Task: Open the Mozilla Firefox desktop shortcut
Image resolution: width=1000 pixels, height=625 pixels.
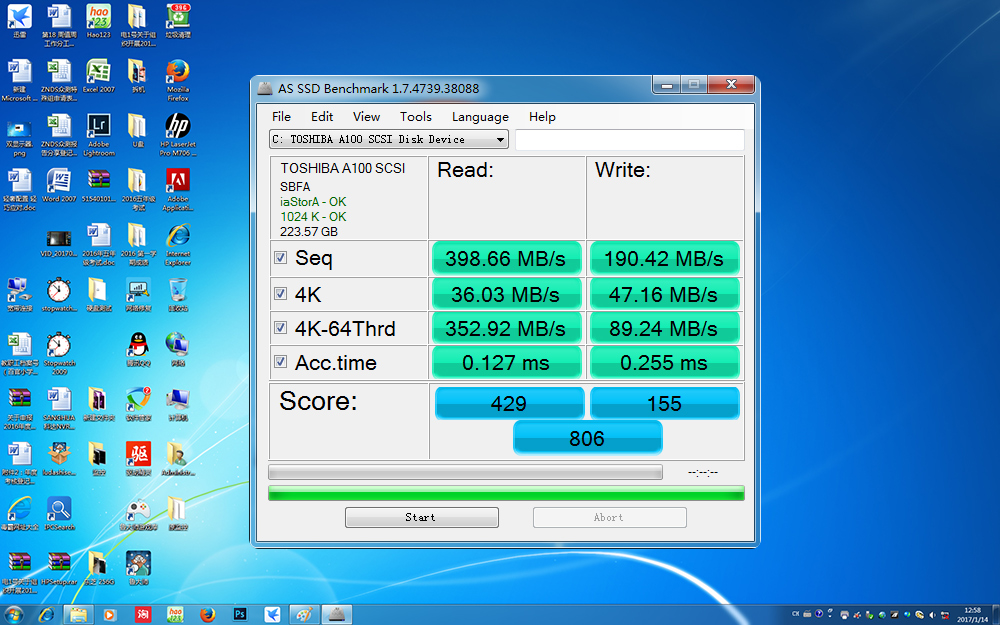Action: coord(177,73)
